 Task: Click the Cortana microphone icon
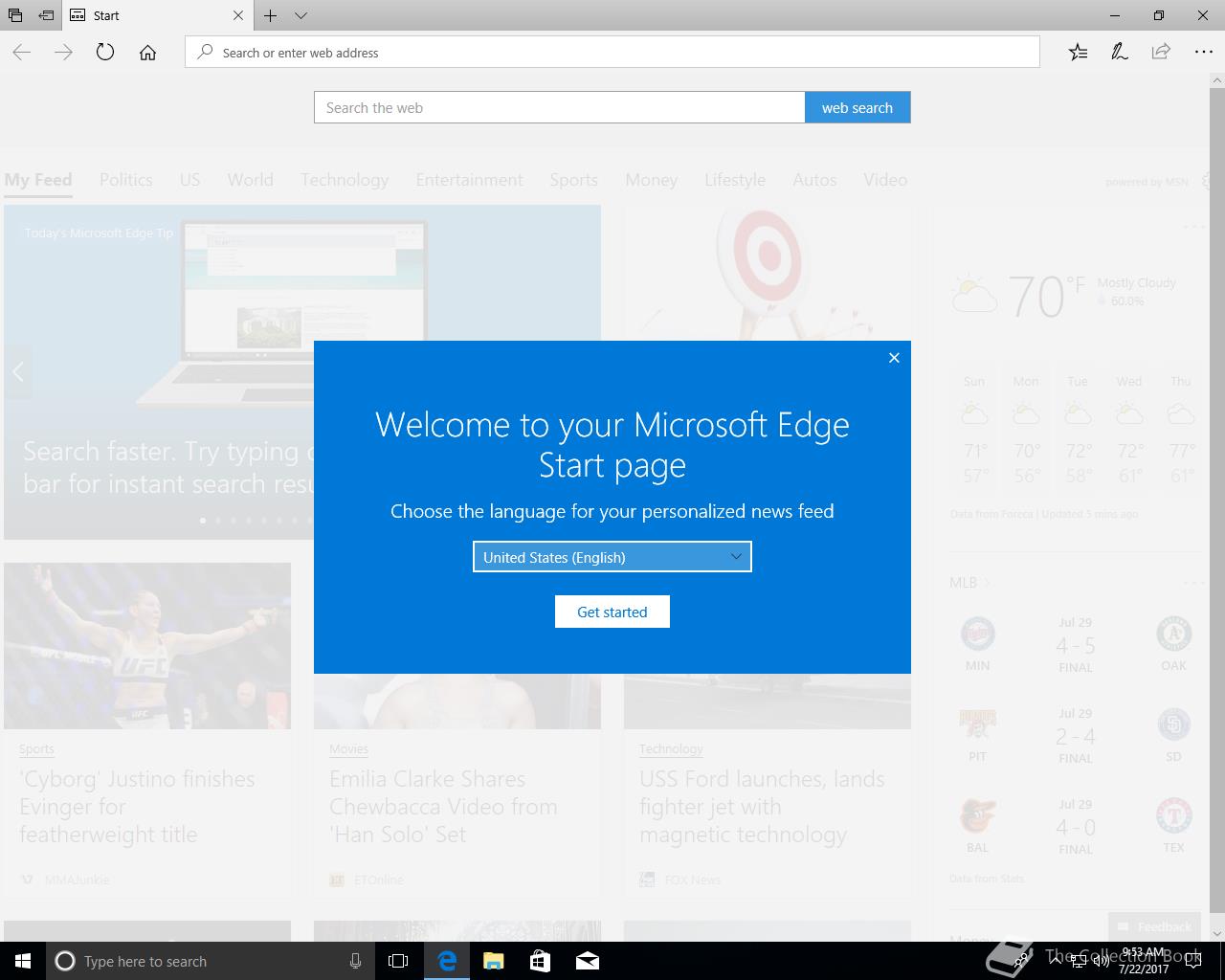[355, 961]
